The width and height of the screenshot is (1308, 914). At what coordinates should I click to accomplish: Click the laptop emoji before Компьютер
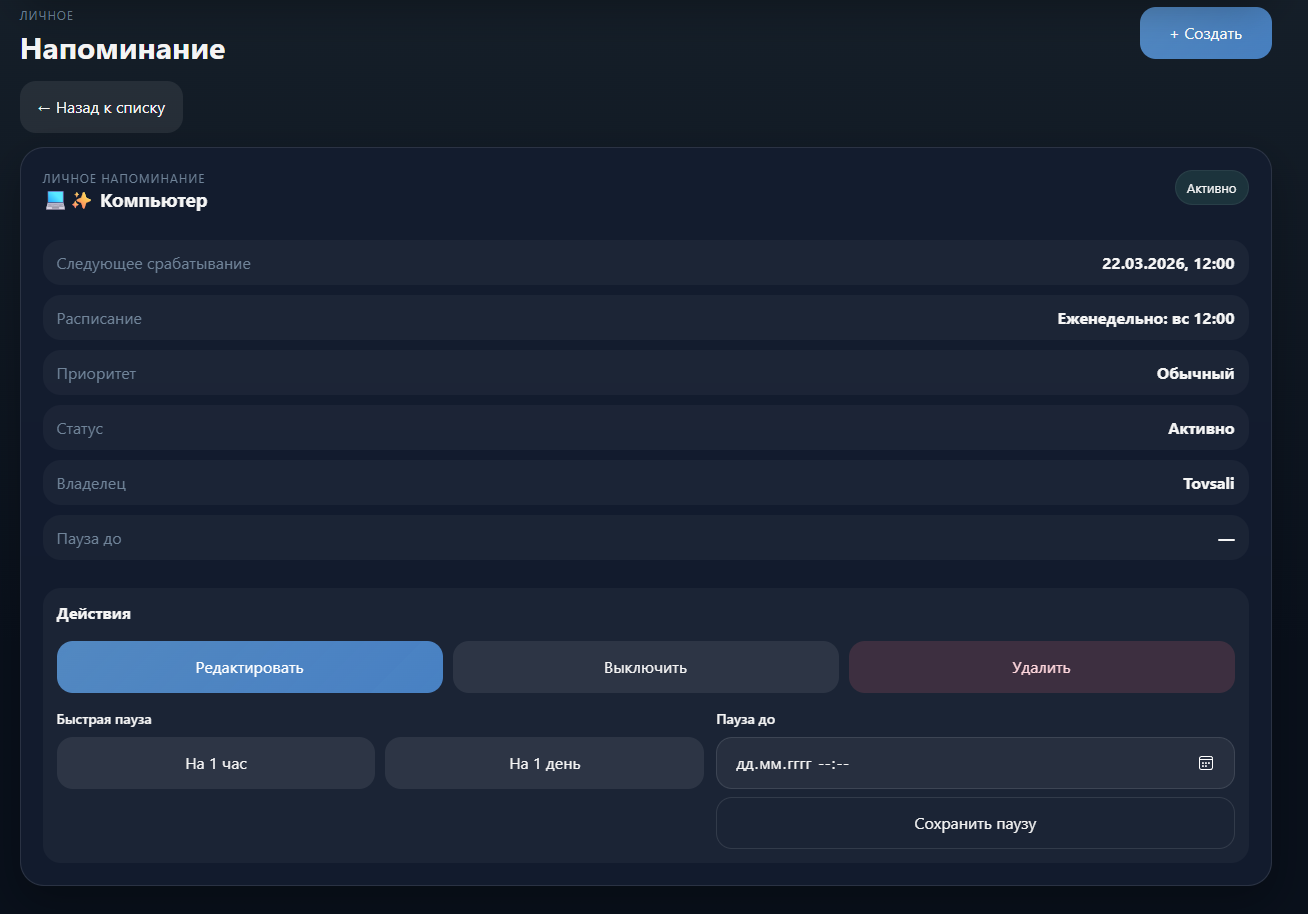pos(55,201)
